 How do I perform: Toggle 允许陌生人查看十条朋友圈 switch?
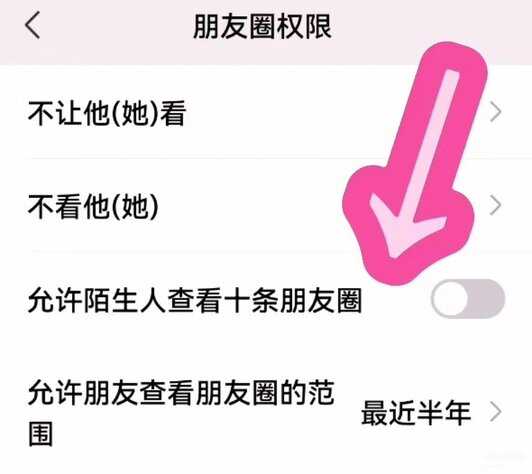[x=468, y=299]
